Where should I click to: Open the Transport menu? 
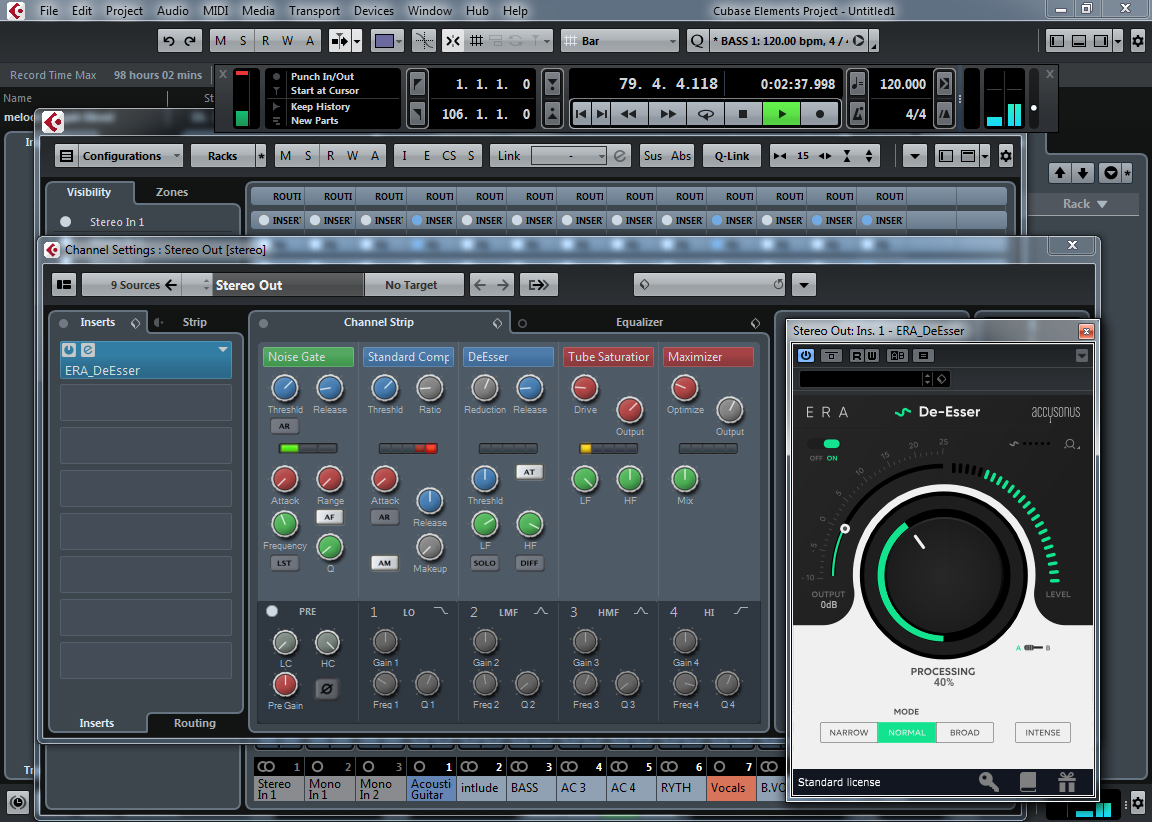tap(314, 11)
